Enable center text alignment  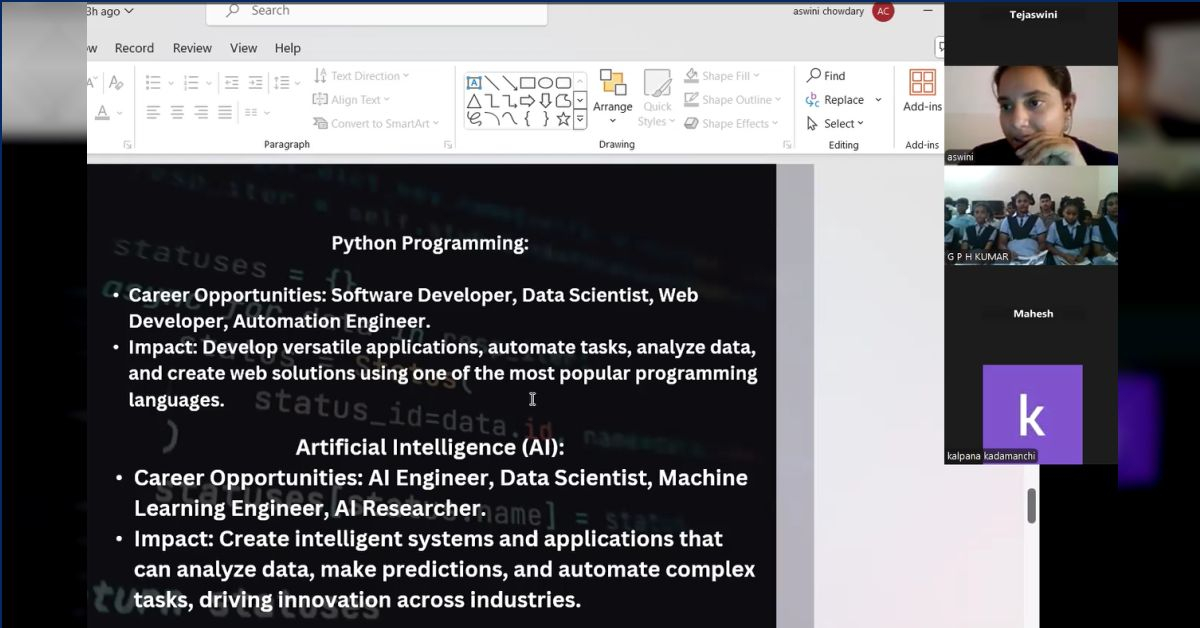(177, 111)
